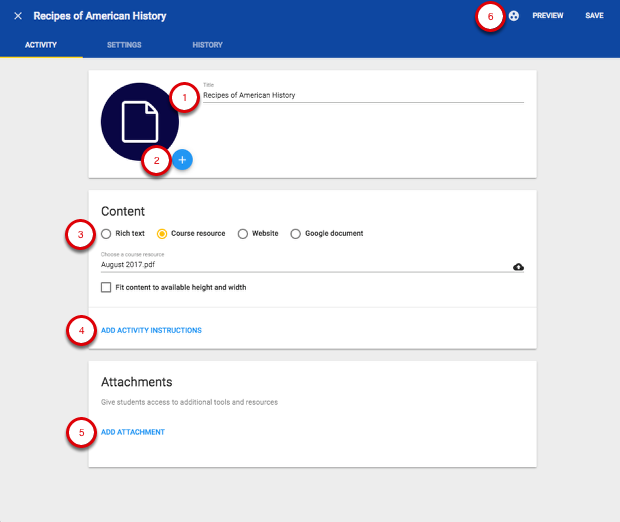This screenshot has height=522, width=620.
Task: Switch to the ACTIVITY tab
Action: (41, 45)
